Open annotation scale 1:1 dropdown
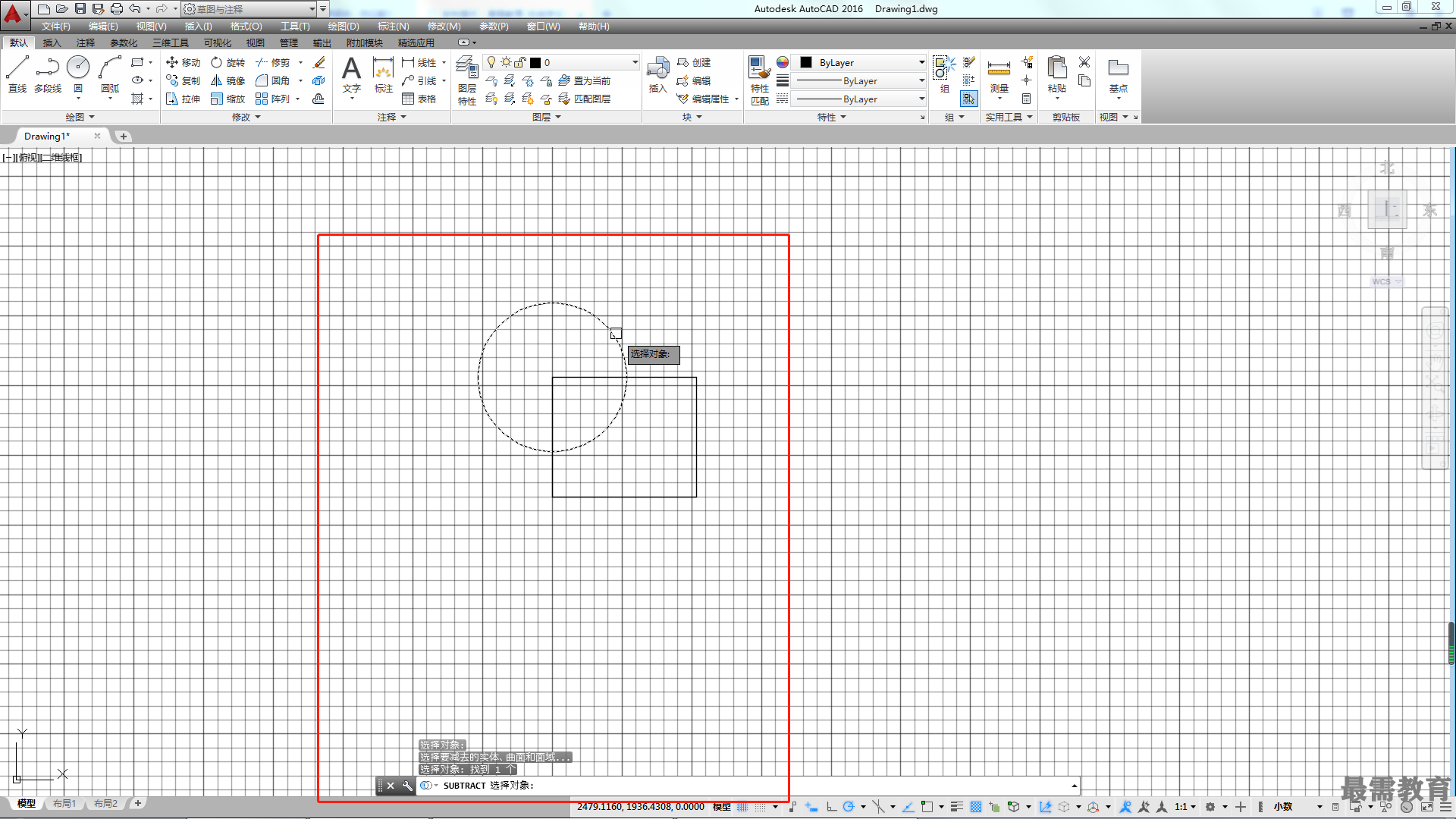 click(x=1185, y=807)
